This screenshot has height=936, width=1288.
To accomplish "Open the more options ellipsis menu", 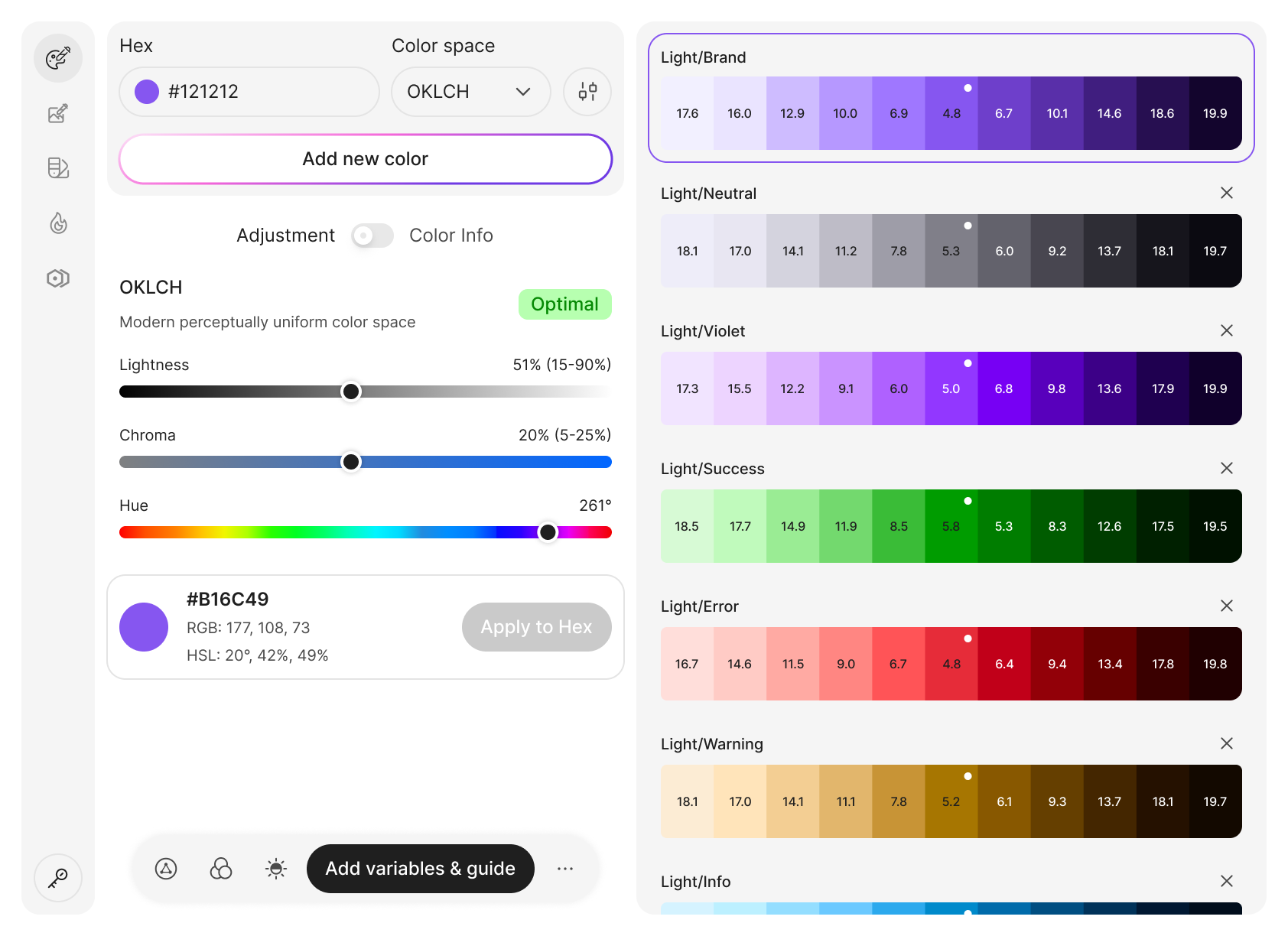I will [x=565, y=869].
